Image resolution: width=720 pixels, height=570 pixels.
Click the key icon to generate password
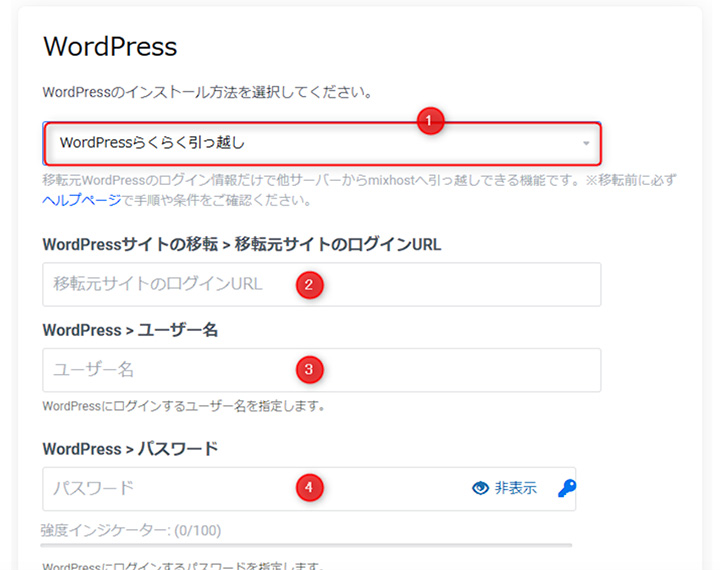pyautogui.click(x=567, y=488)
